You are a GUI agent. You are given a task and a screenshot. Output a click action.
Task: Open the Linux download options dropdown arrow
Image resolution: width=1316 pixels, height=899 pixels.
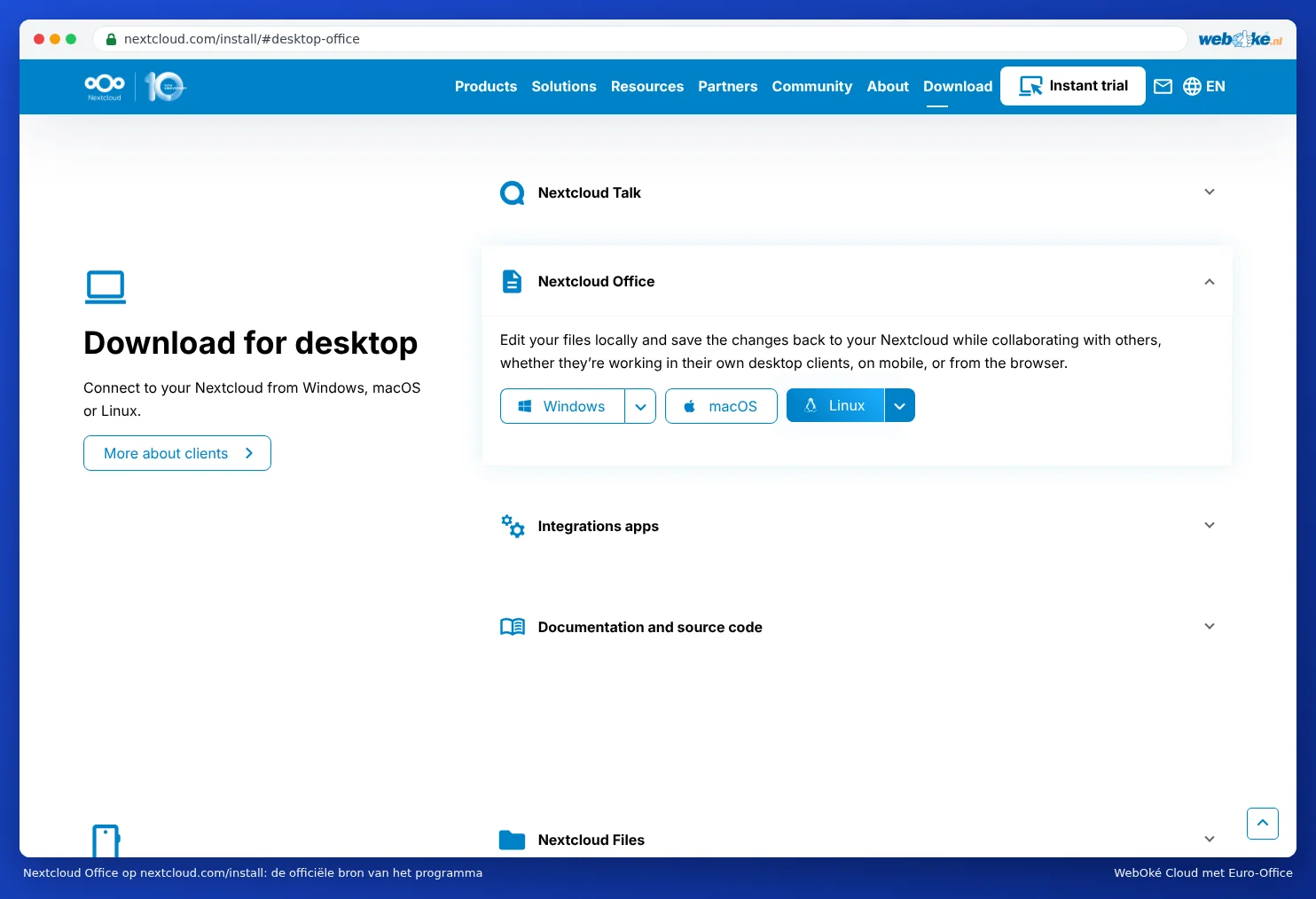tap(899, 405)
